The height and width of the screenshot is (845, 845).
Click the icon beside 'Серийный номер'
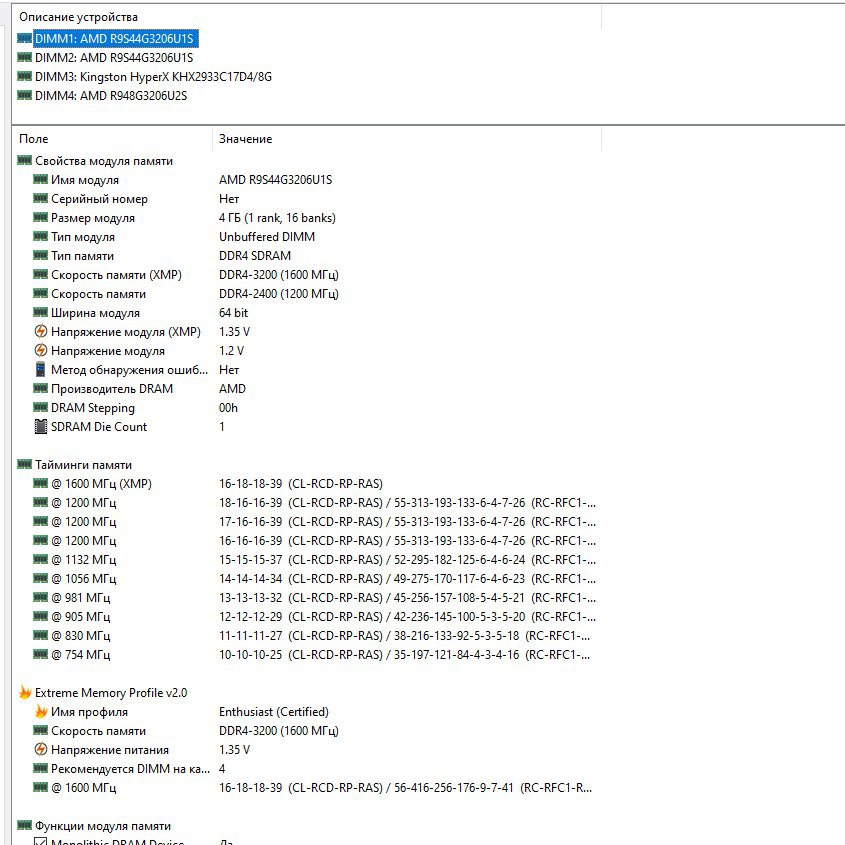click(x=40, y=198)
